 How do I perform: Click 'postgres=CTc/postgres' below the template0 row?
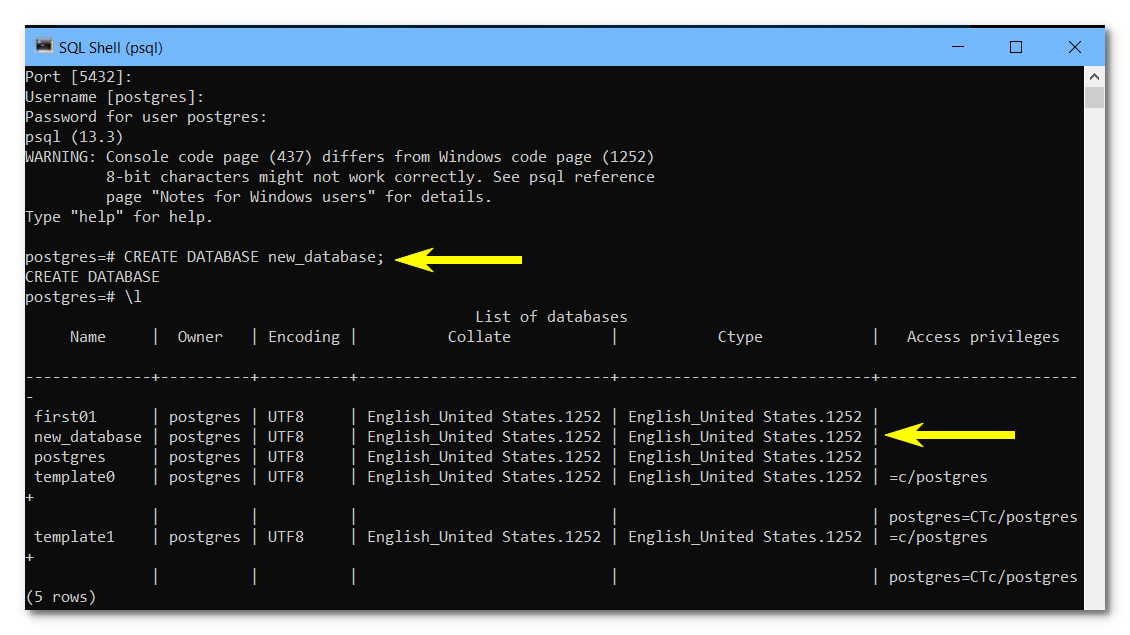983,517
